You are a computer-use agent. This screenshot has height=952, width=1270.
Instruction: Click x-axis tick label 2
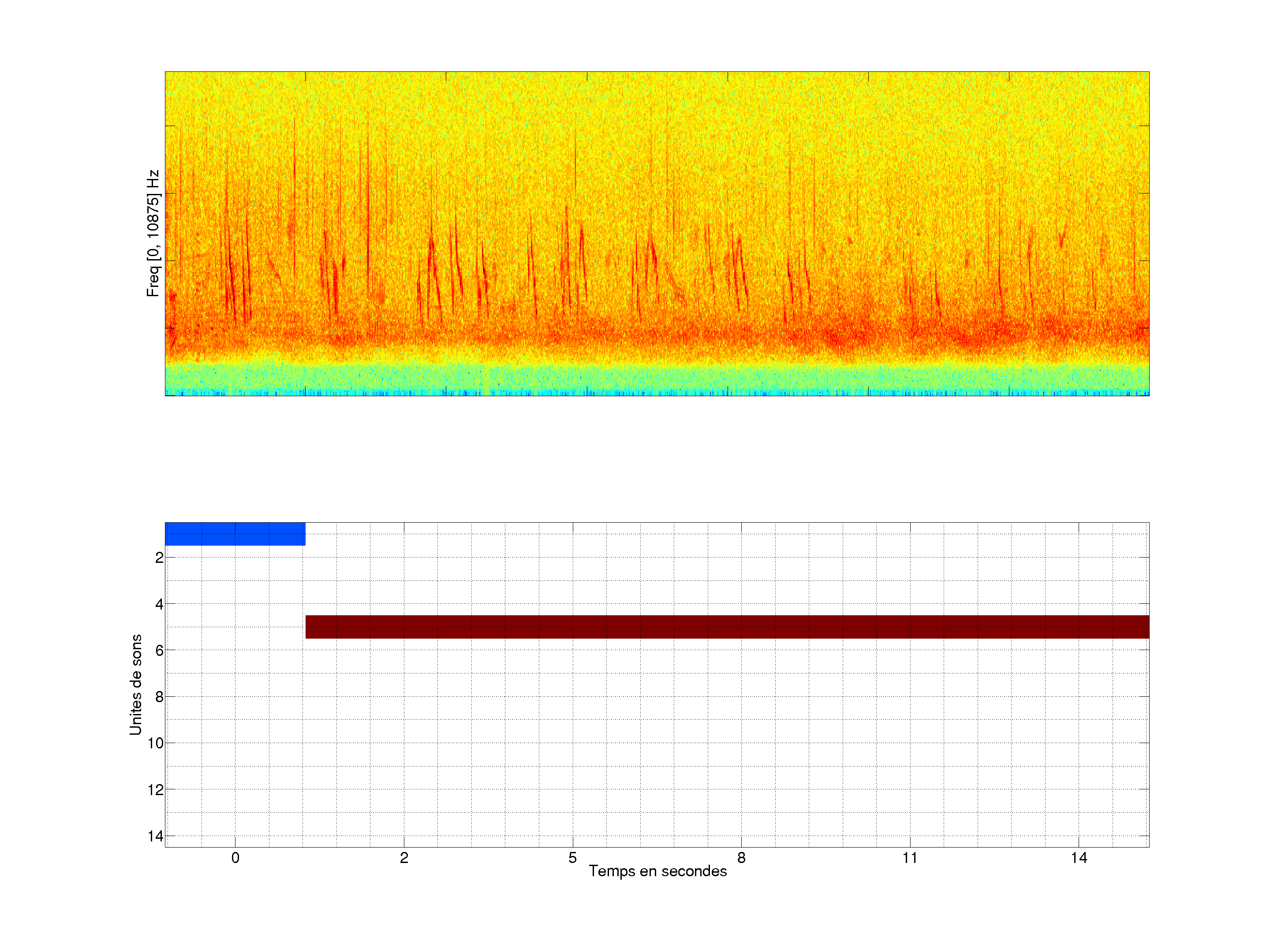tap(403, 858)
